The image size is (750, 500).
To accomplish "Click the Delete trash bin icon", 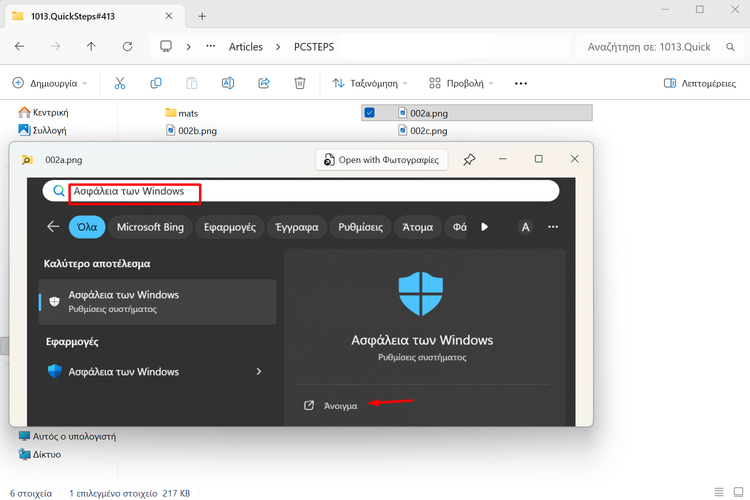I will pyautogui.click(x=299, y=83).
